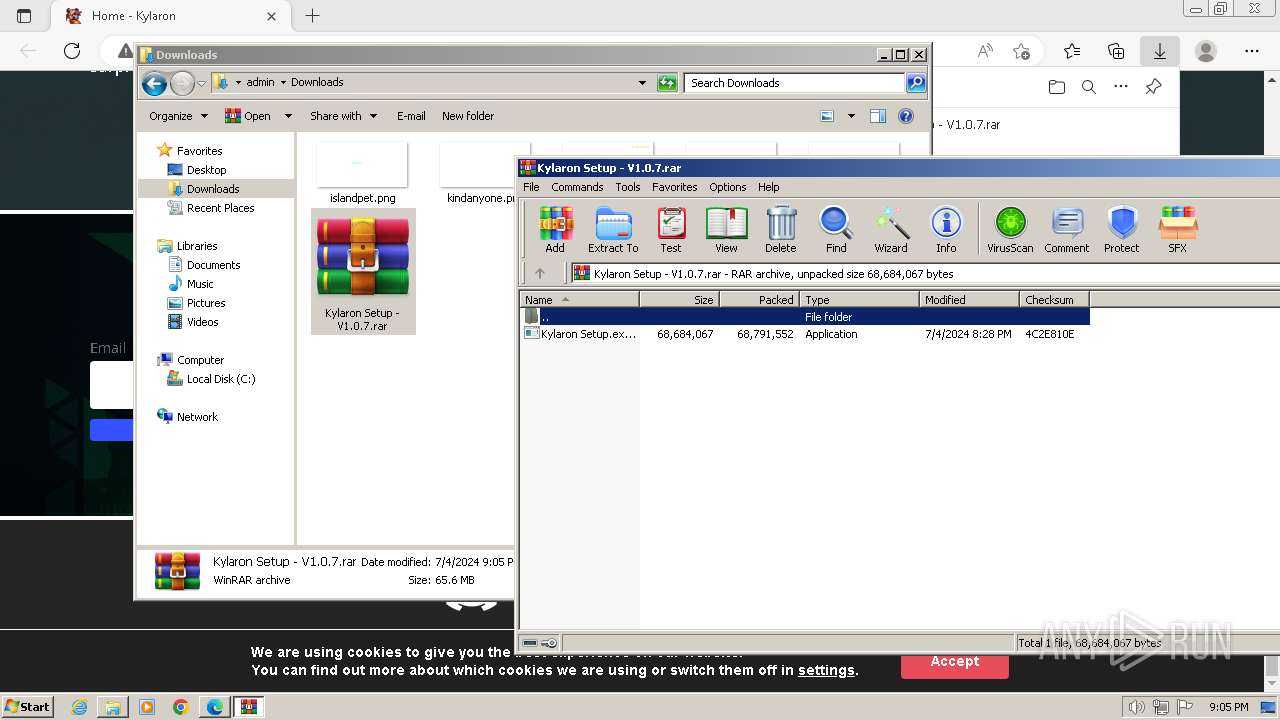Open the Options menu
The width and height of the screenshot is (1280, 720).
728,187
